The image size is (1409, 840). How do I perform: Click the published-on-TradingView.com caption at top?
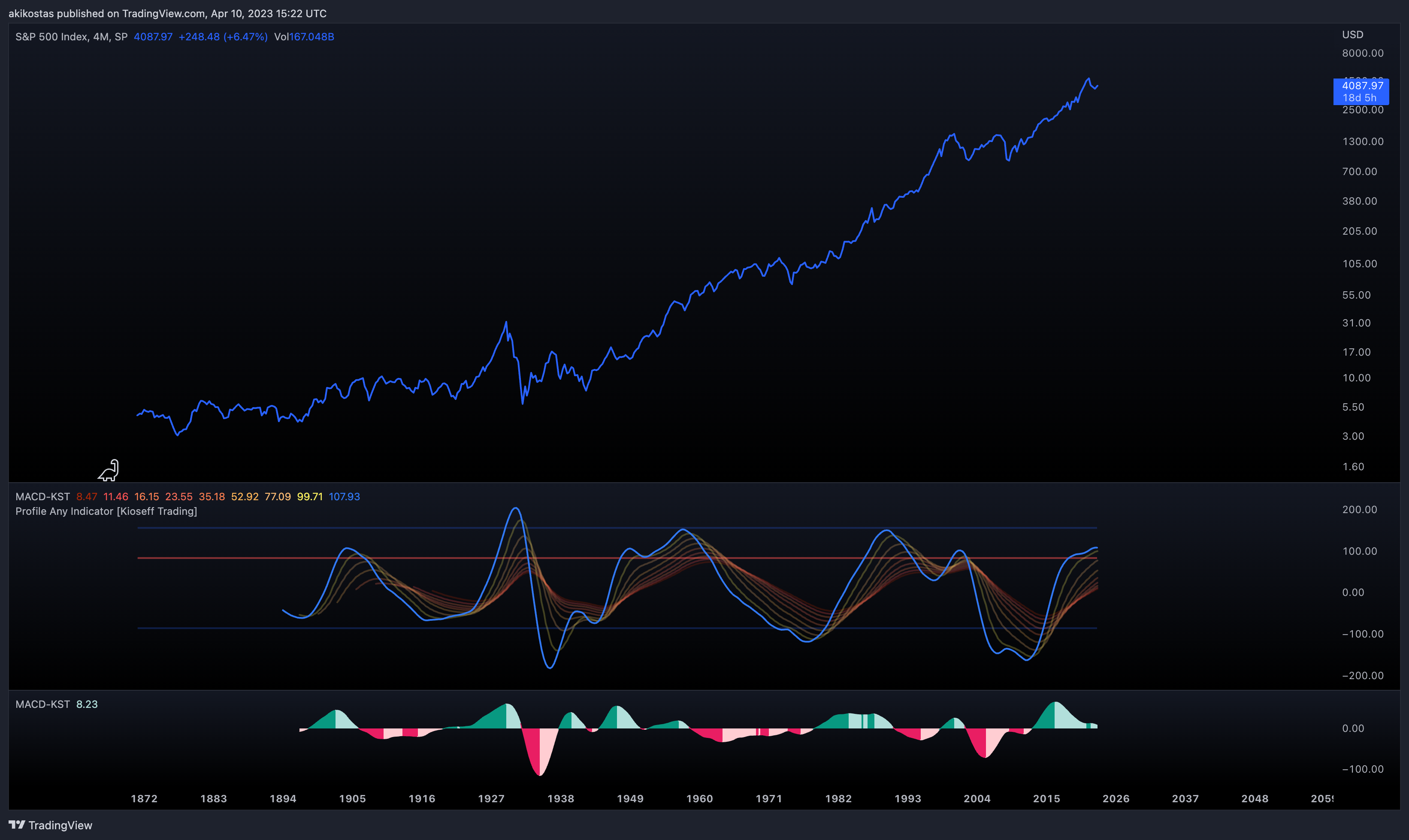click(168, 14)
